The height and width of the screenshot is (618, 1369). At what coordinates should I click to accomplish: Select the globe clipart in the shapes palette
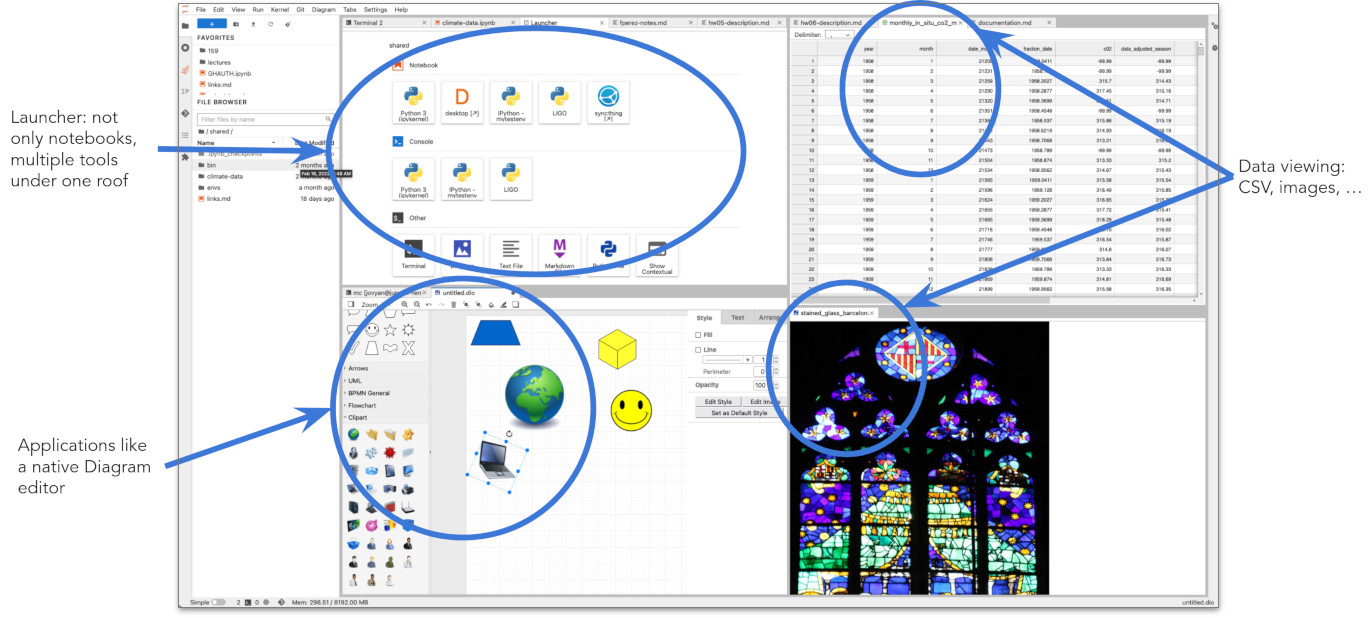click(353, 434)
